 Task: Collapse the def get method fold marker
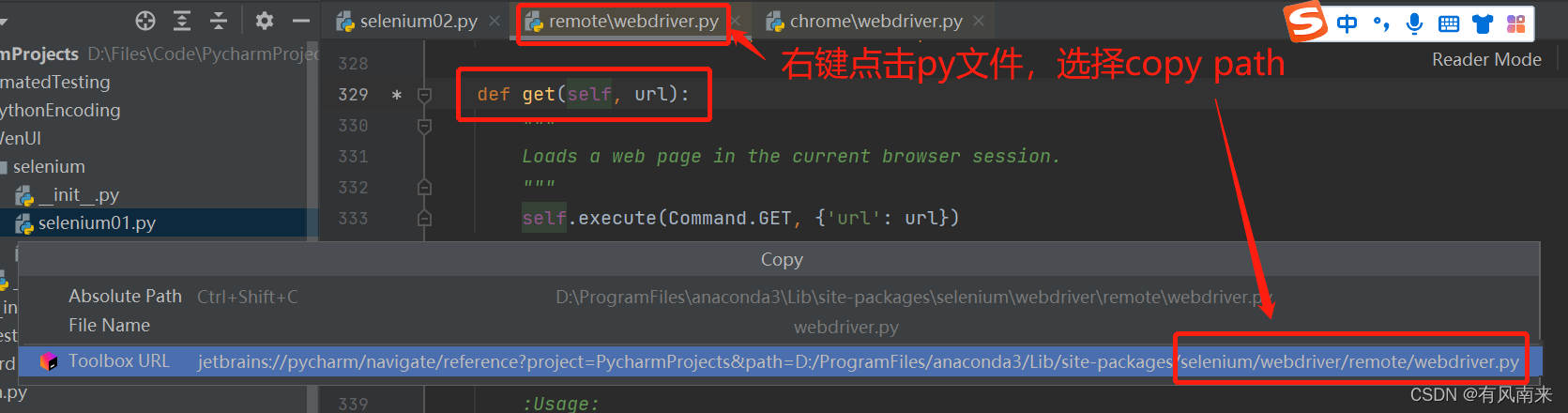point(424,95)
